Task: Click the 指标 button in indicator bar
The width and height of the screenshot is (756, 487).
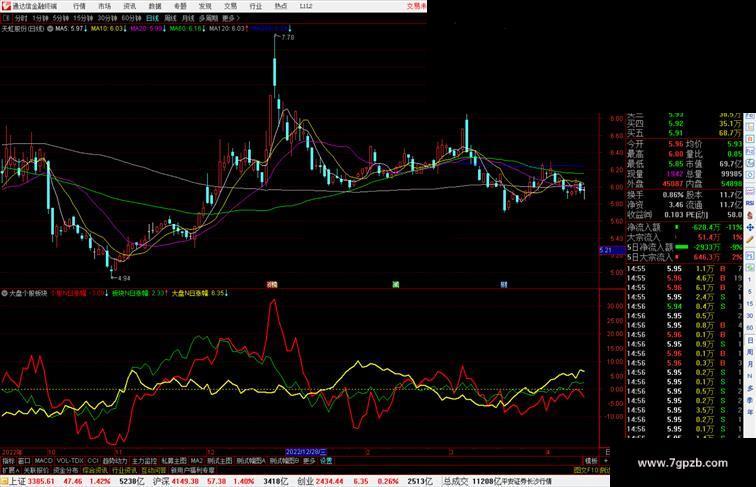Action: [8, 461]
